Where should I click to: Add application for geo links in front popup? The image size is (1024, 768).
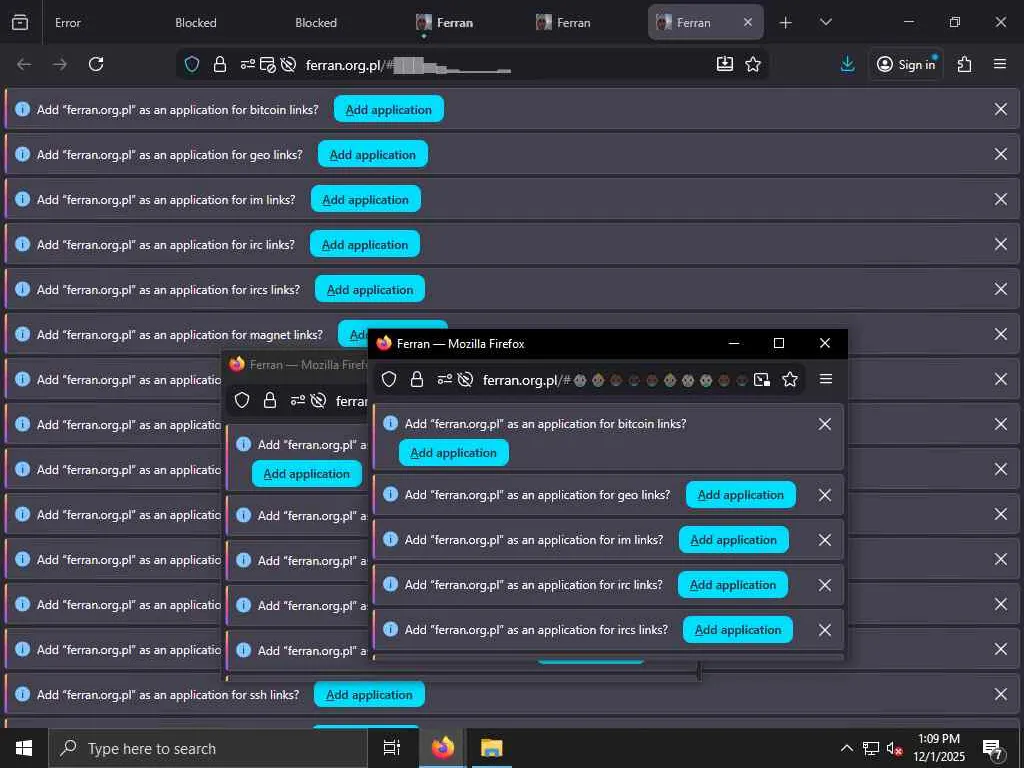pos(741,494)
